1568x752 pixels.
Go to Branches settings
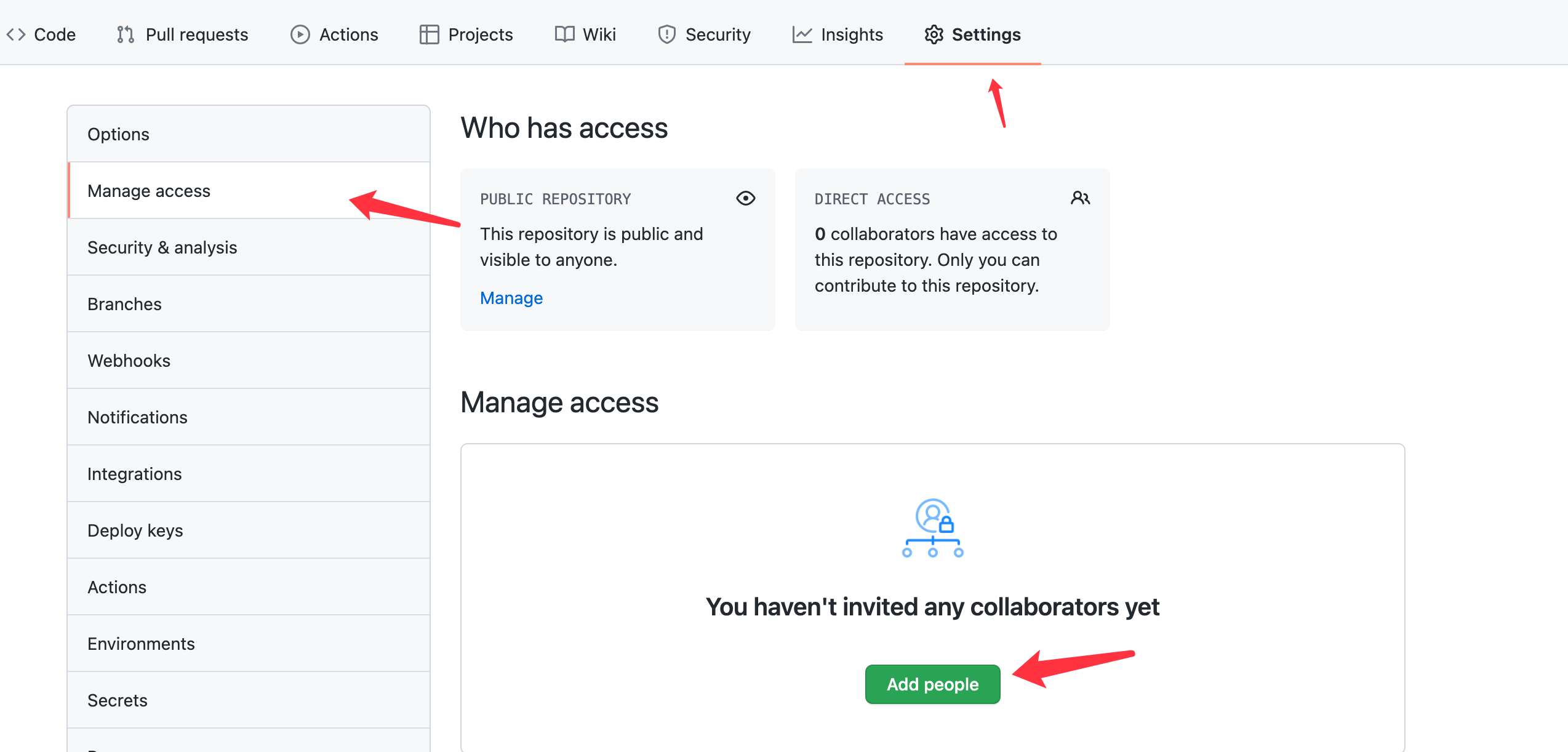(124, 304)
